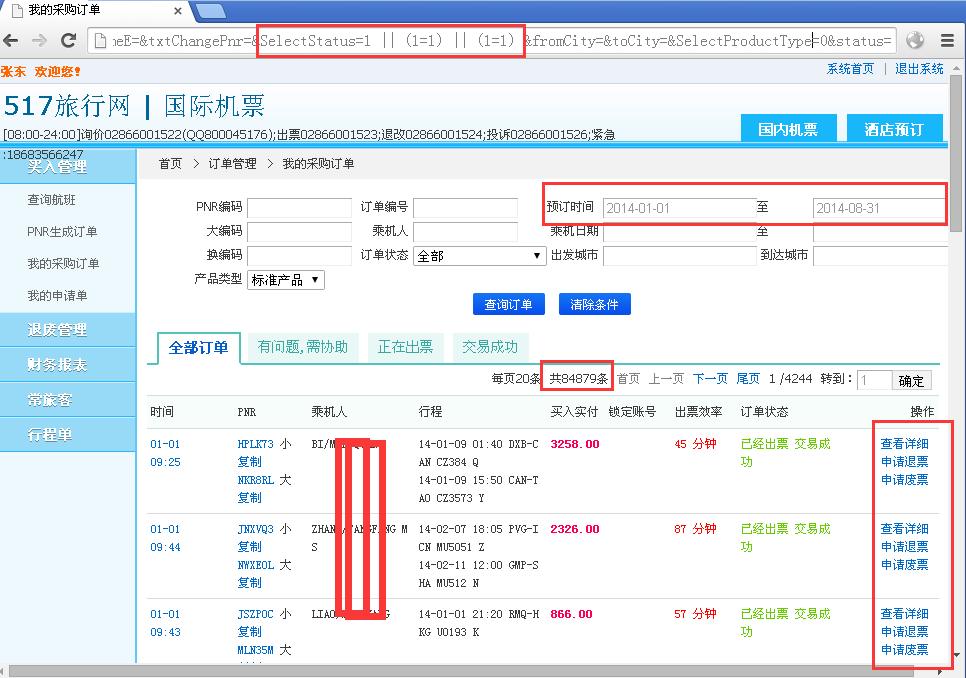This screenshot has width=966, height=678.
Task: Open PNR link NWXEOL
Action: (256, 565)
